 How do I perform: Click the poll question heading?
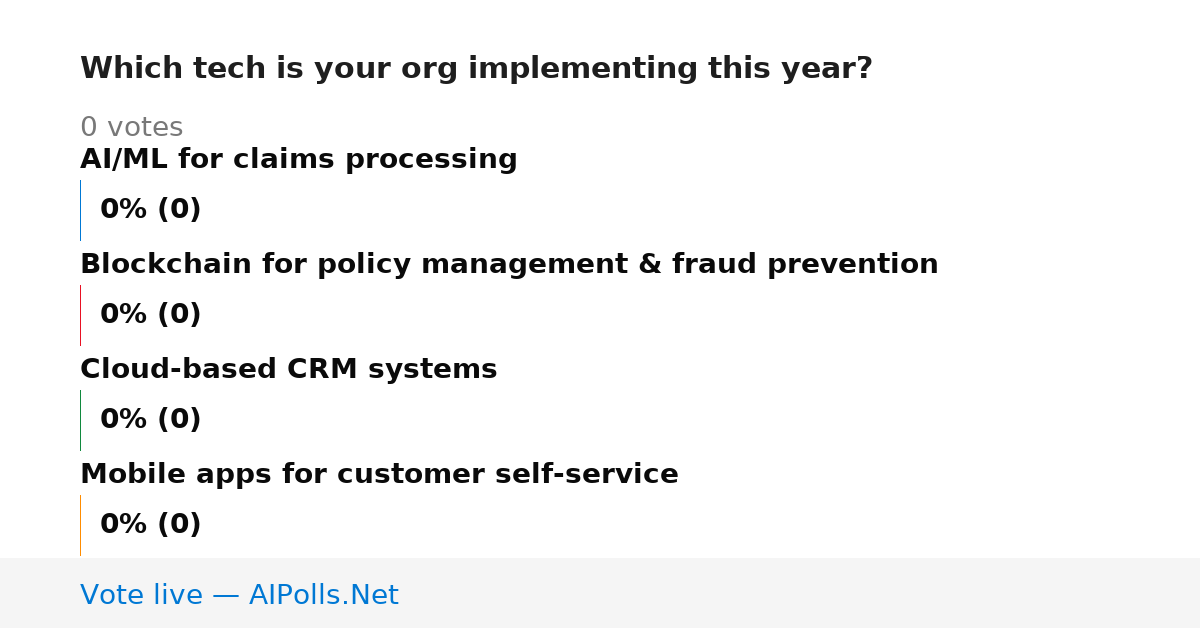tap(476, 69)
